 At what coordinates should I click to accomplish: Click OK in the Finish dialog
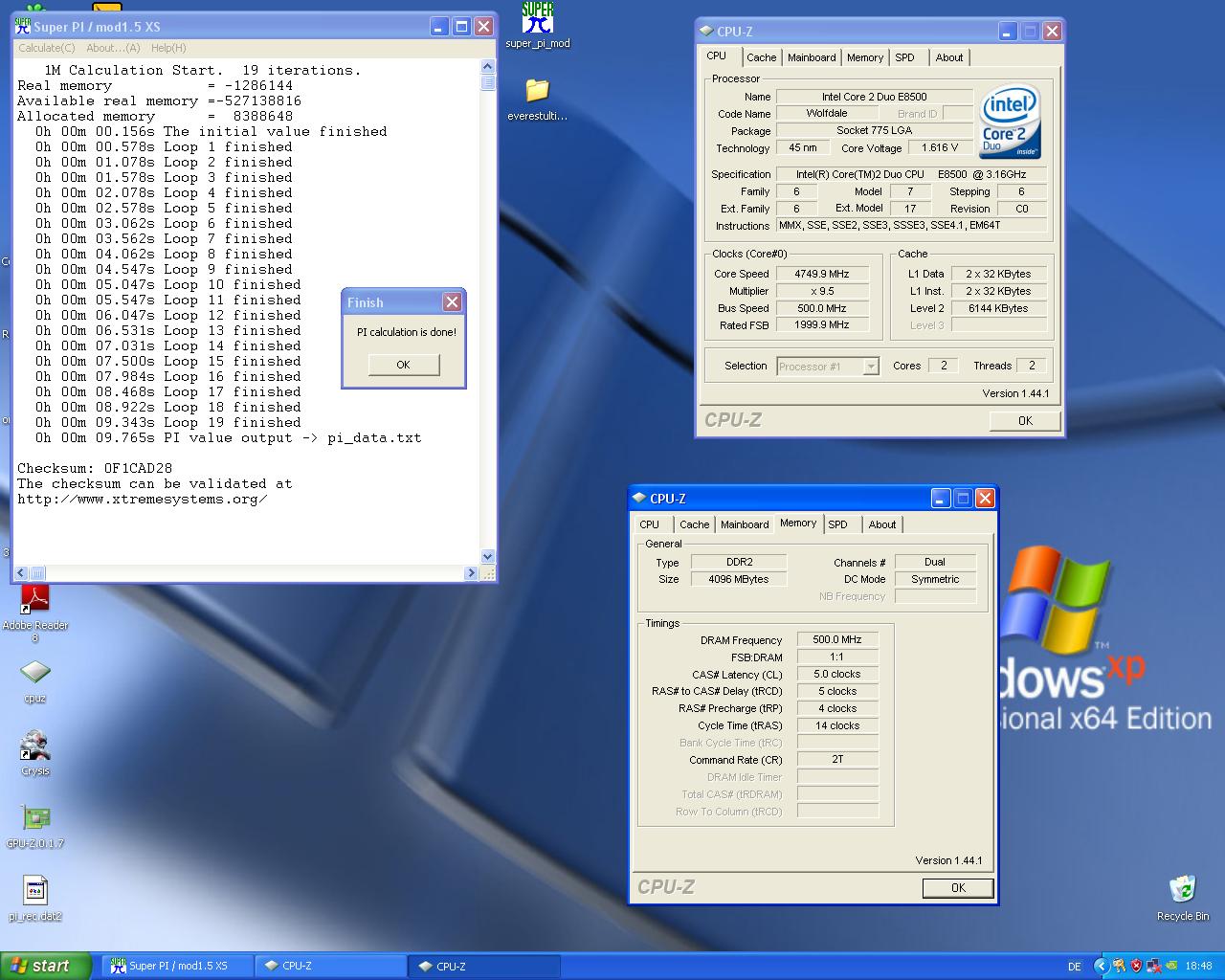pyautogui.click(x=403, y=365)
